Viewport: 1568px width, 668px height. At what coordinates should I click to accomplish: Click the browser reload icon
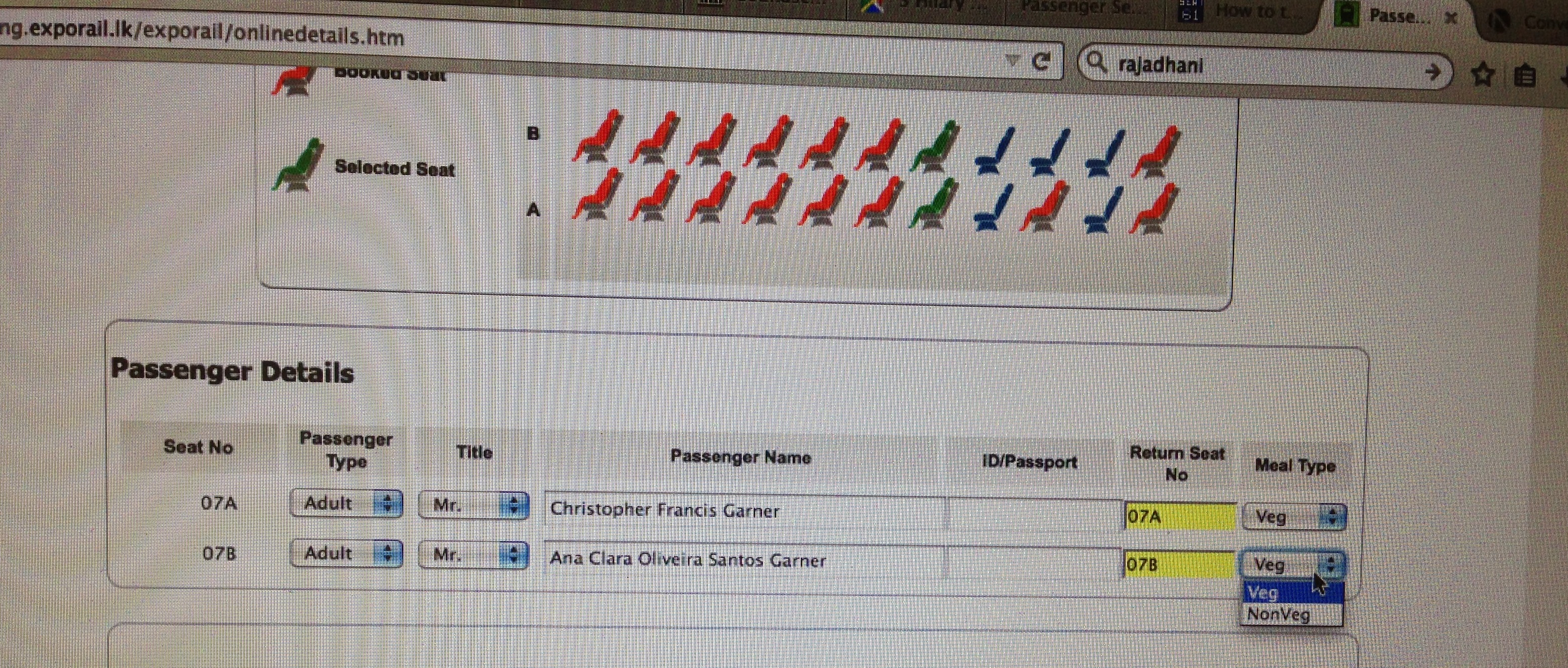[x=1041, y=61]
